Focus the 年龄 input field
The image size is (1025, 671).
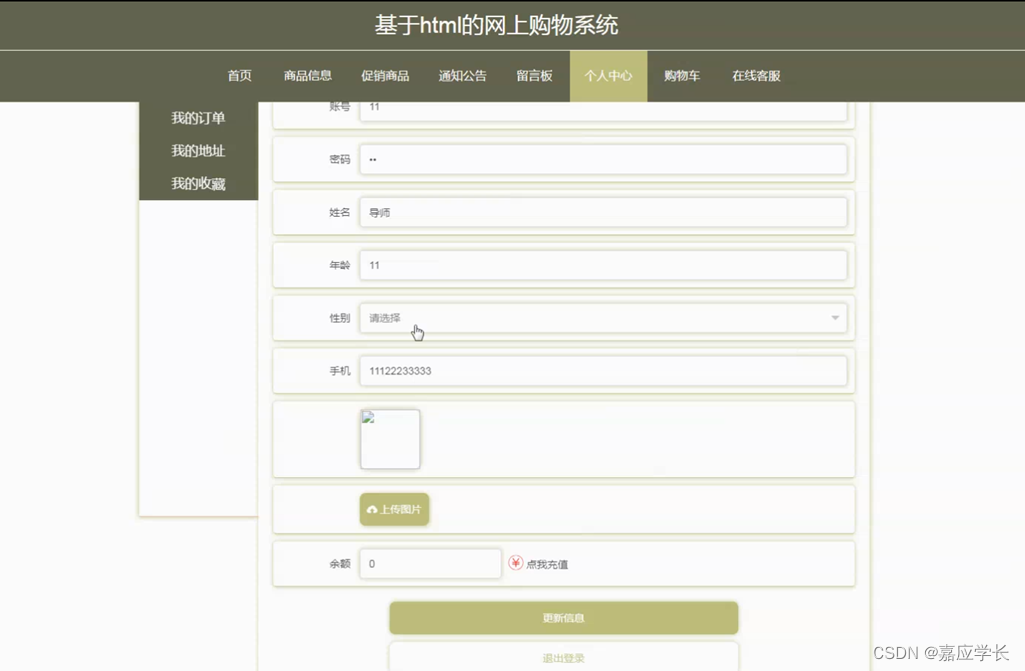point(603,265)
